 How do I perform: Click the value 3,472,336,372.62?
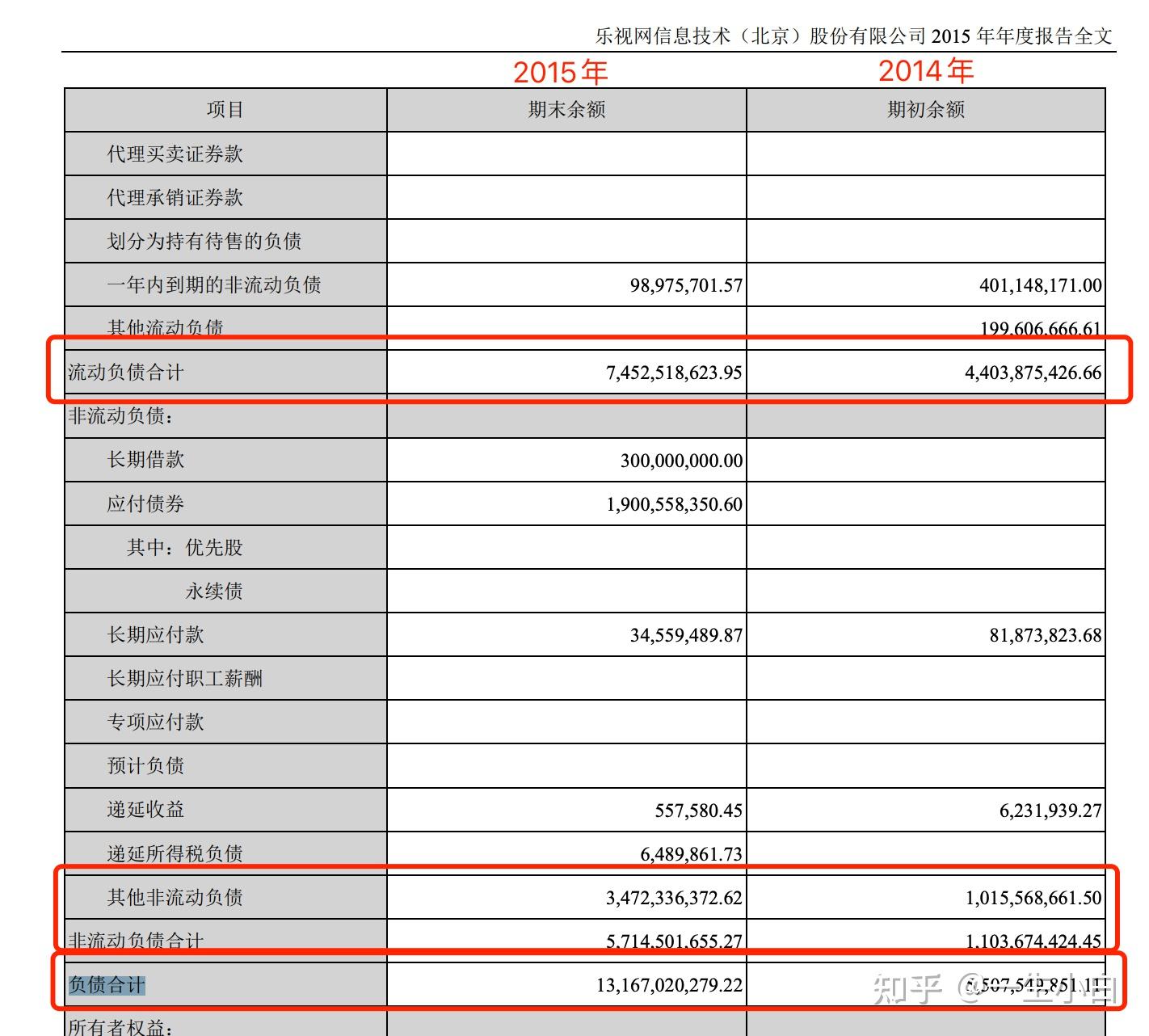[x=674, y=898]
